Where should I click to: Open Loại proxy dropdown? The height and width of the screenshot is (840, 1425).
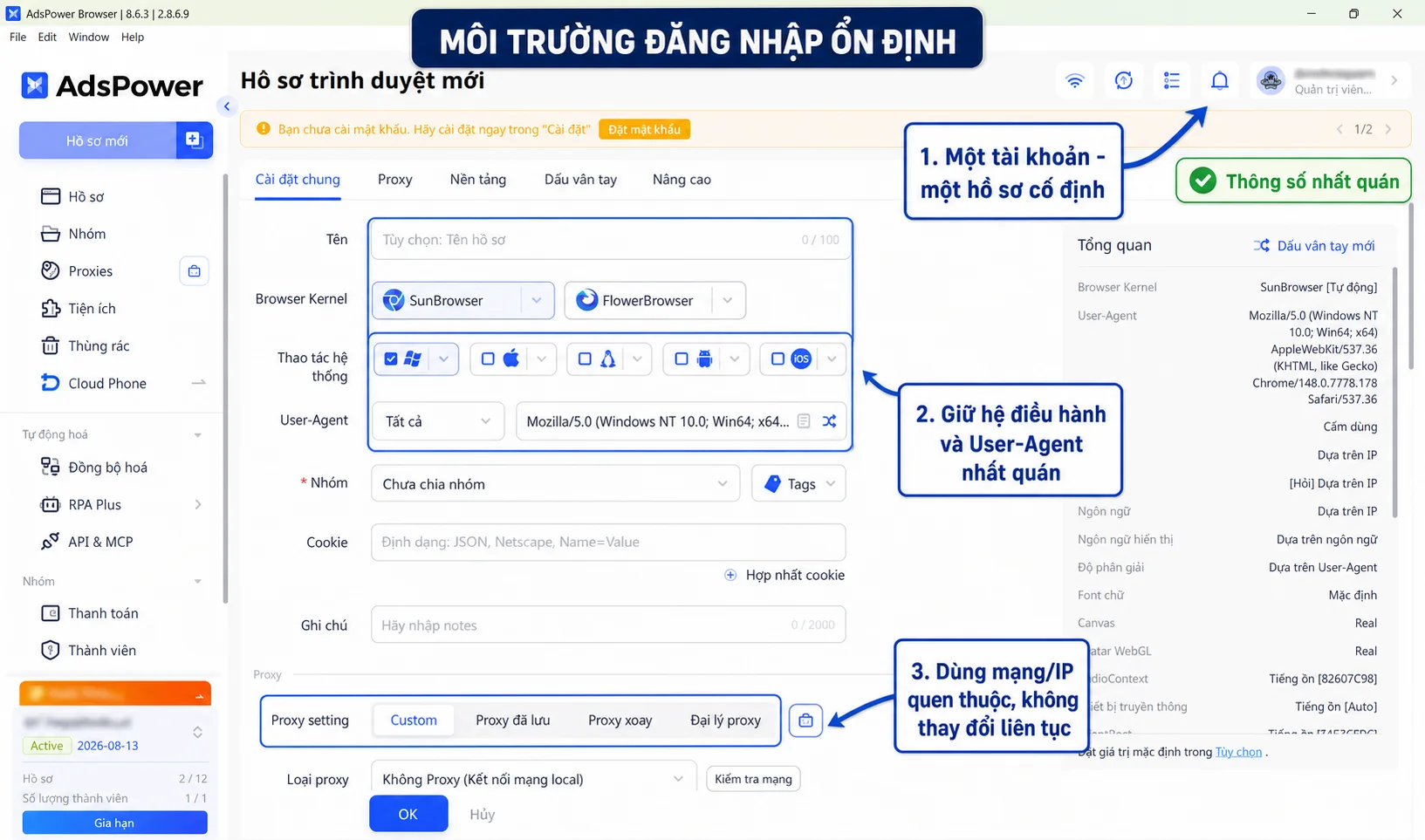point(534,779)
